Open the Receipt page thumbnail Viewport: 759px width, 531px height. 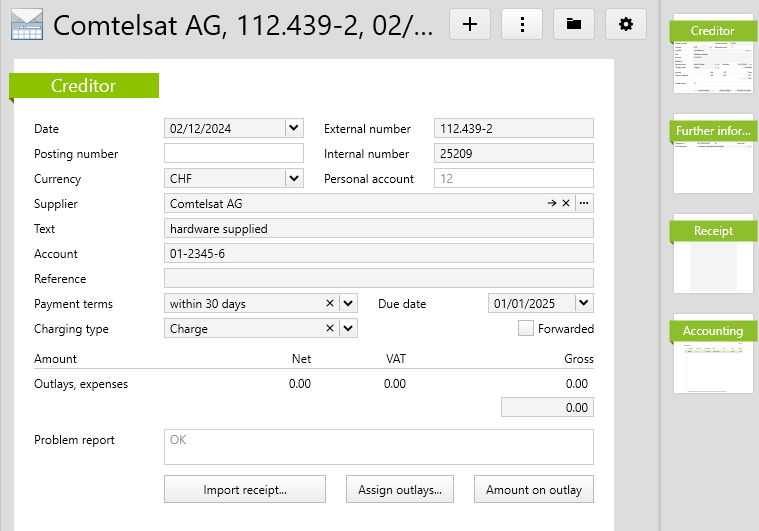(713, 254)
